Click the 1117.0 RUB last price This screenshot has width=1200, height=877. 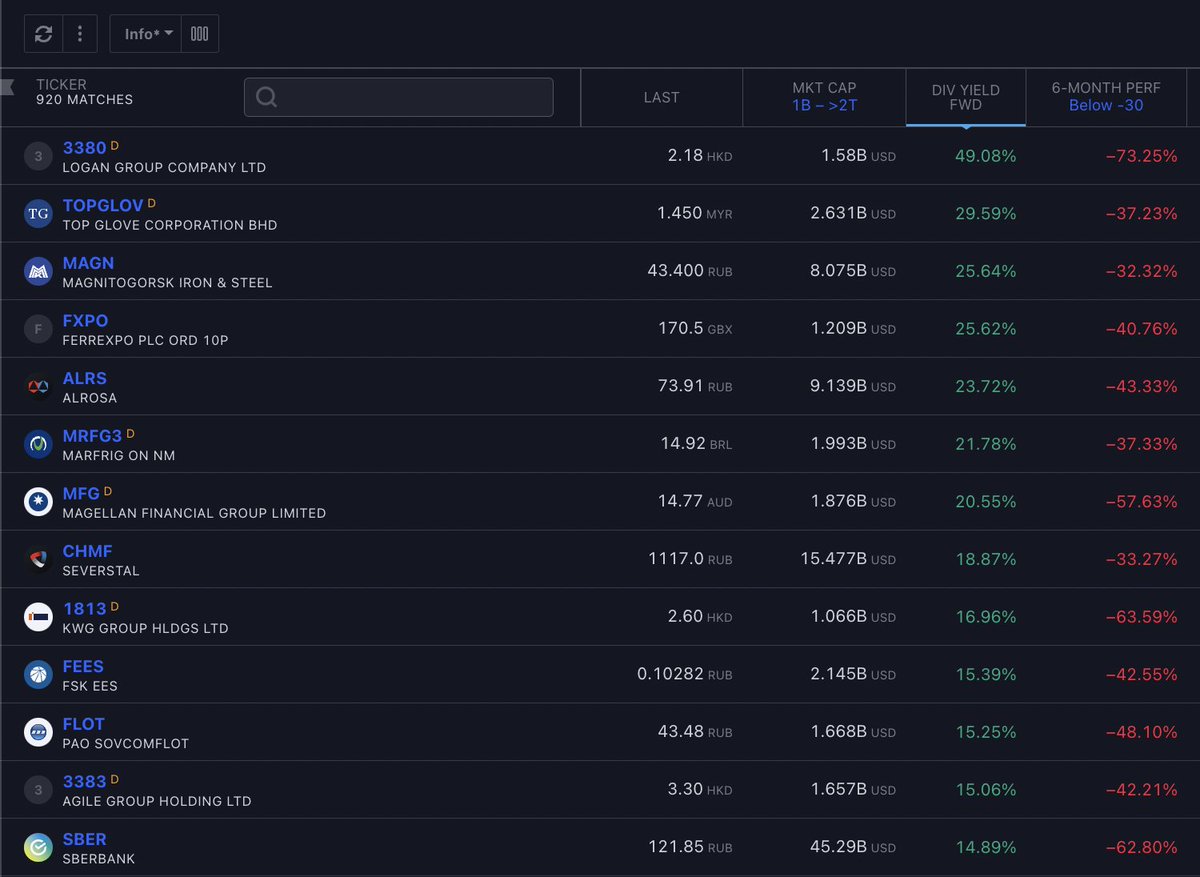(x=690, y=559)
